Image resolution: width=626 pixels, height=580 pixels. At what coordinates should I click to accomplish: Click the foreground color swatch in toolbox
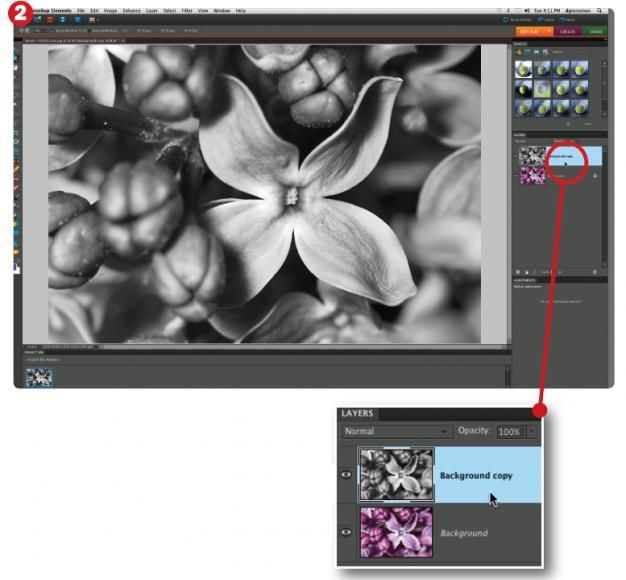coord(17,266)
